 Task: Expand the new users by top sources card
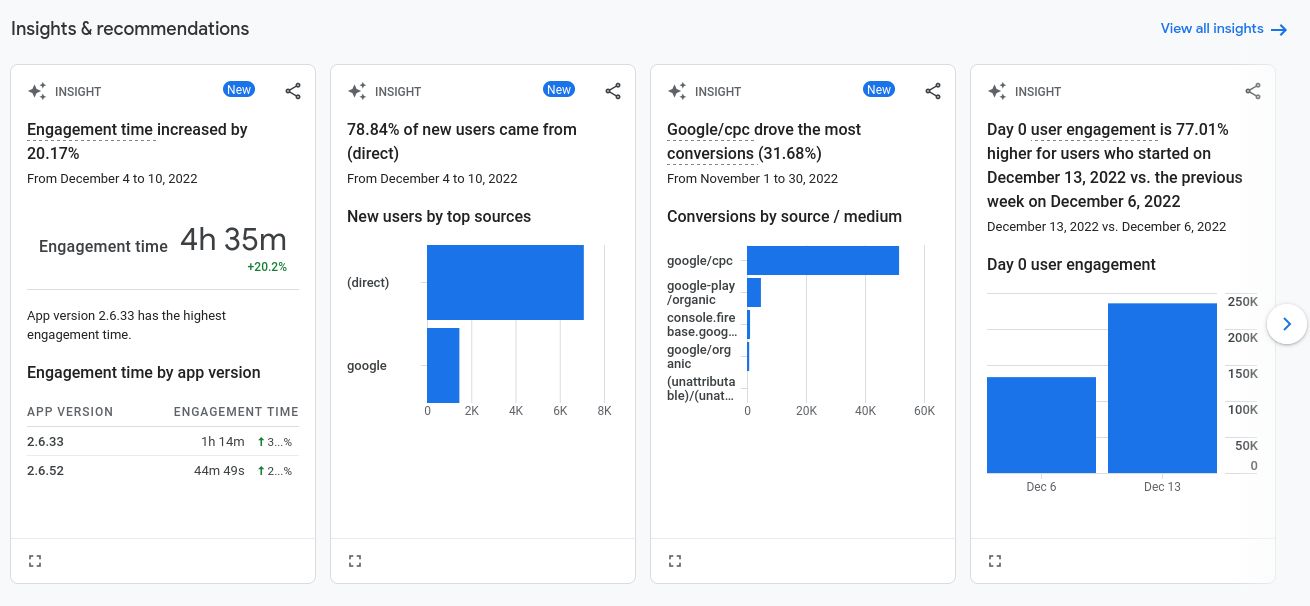[x=355, y=561]
